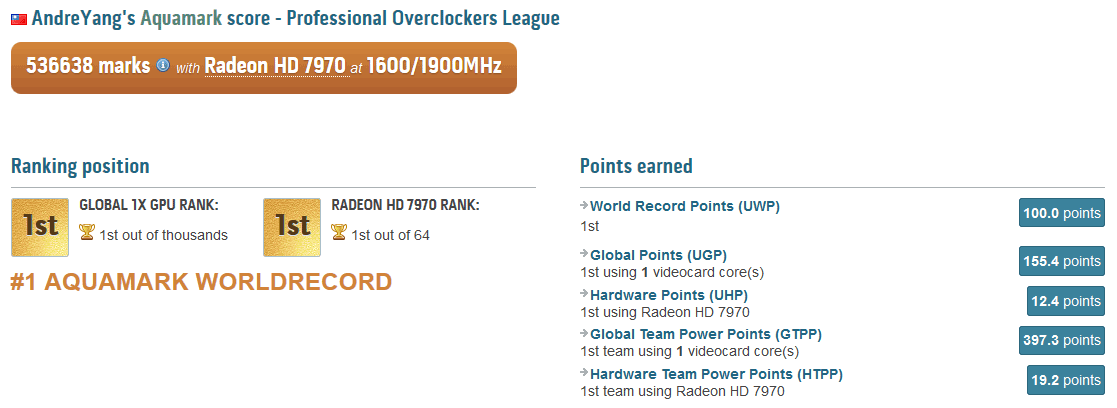Viewport: 1117px width, 408px height.
Task: Click arrow icon before Hardware Team Power Points
Action: 584,374
